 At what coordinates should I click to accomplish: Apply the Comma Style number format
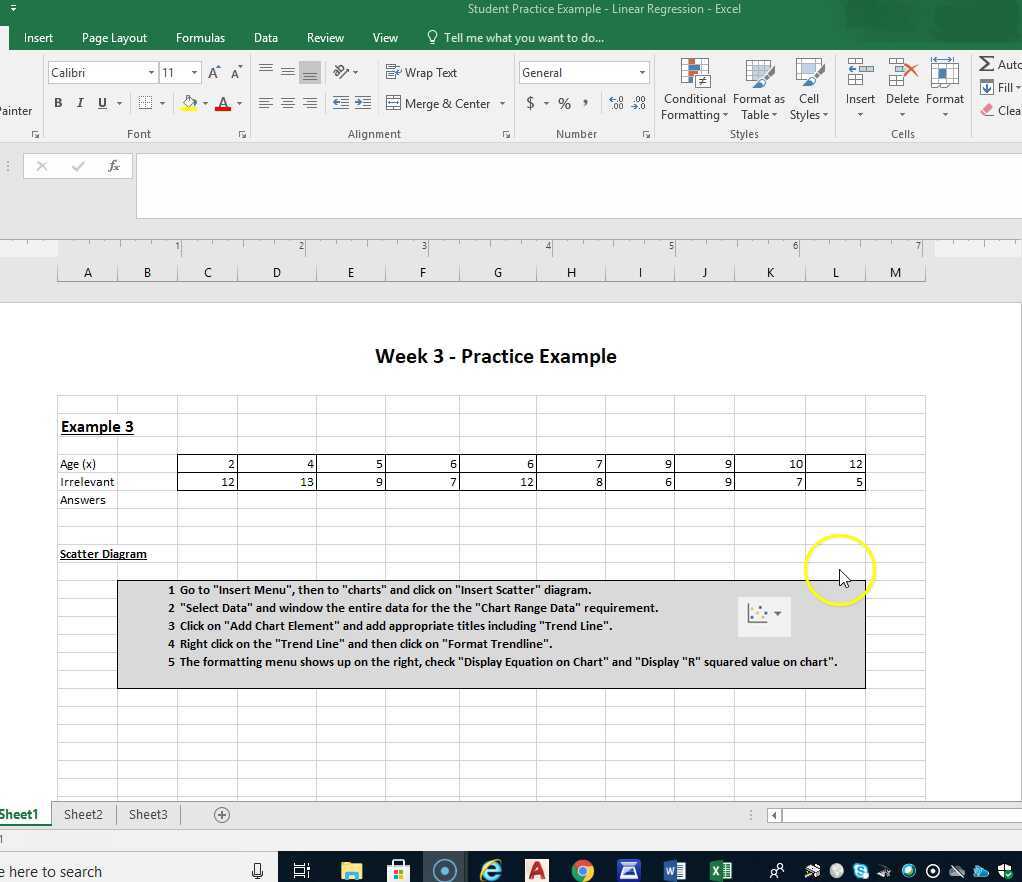point(583,103)
